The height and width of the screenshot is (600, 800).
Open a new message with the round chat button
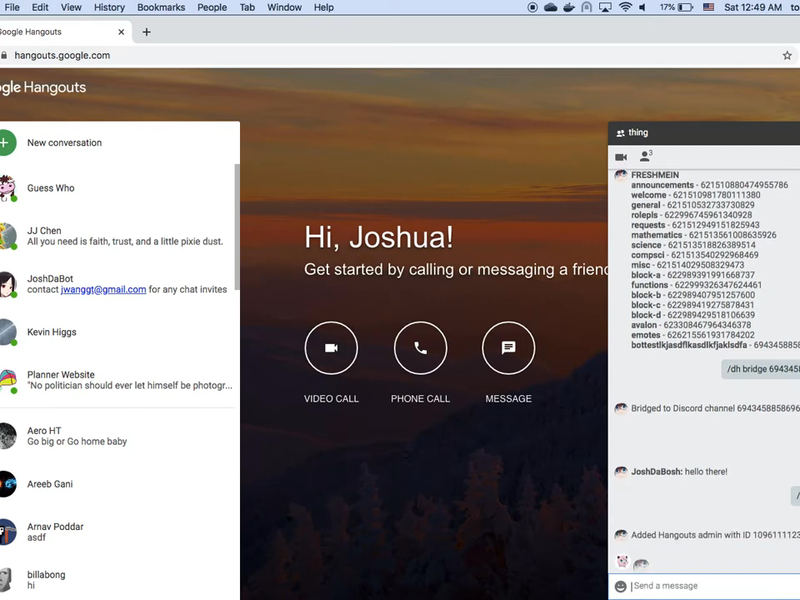pos(509,348)
